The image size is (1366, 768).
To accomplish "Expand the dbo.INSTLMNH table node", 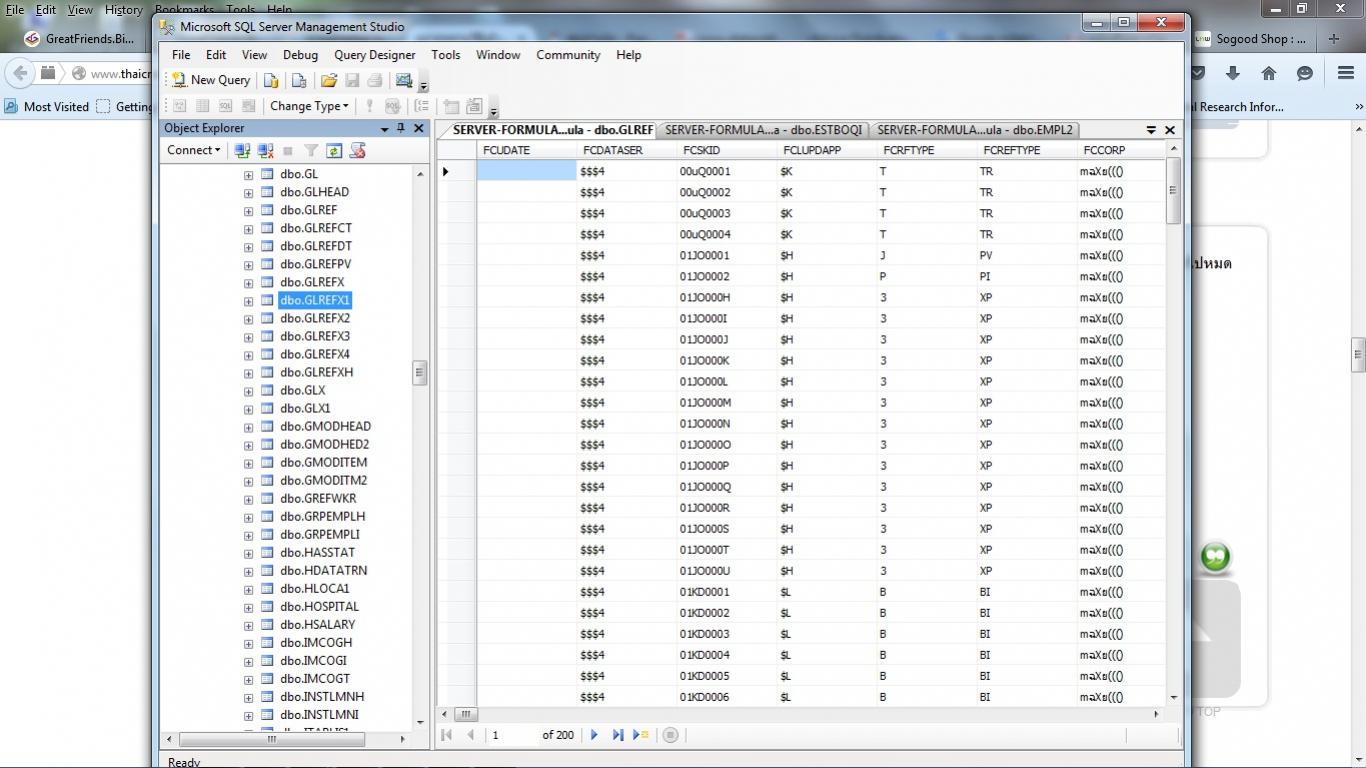I will [x=248, y=697].
